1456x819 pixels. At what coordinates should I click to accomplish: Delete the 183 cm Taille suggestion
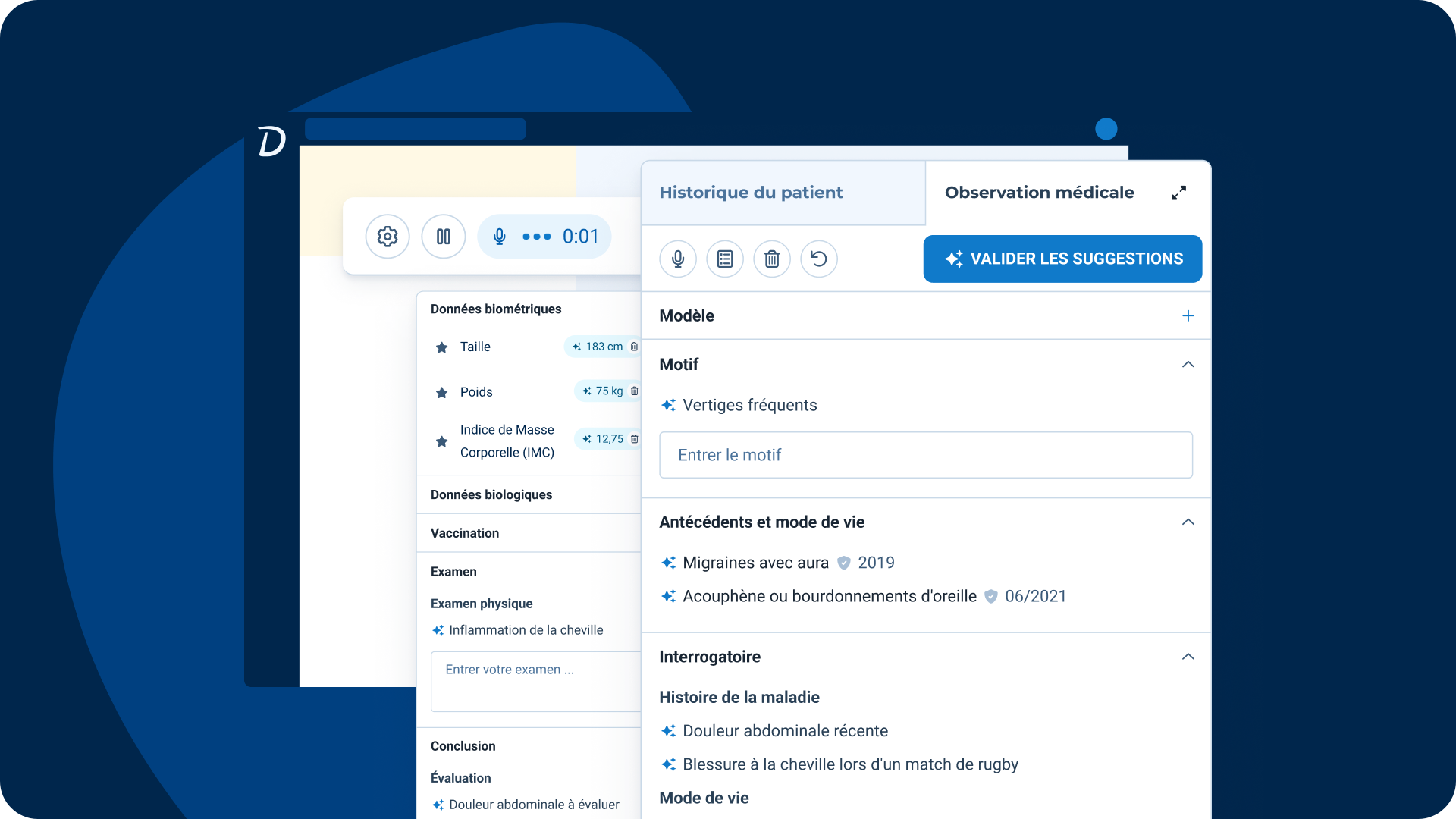(x=634, y=347)
